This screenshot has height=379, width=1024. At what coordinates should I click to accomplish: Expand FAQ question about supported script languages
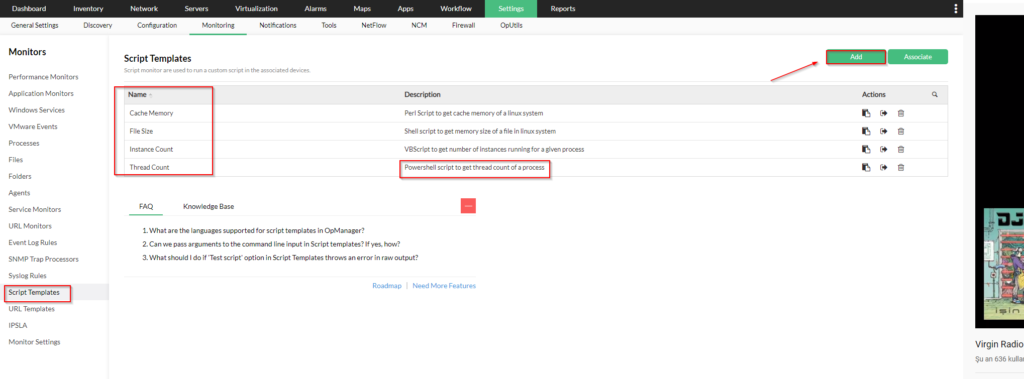pyautogui.click(x=253, y=231)
